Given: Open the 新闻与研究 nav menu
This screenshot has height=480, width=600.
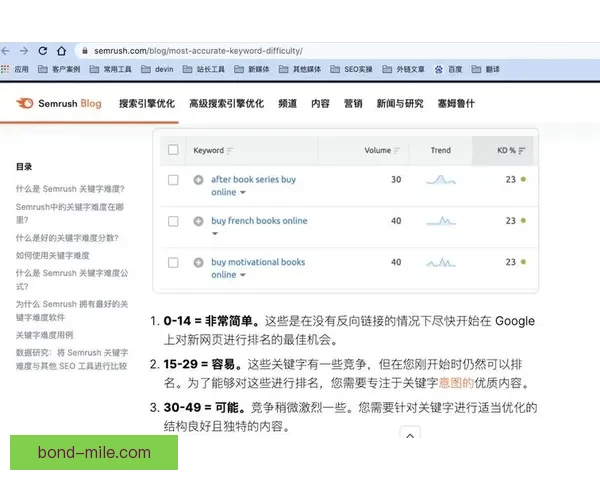Looking at the screenshot, I should 400,103.
